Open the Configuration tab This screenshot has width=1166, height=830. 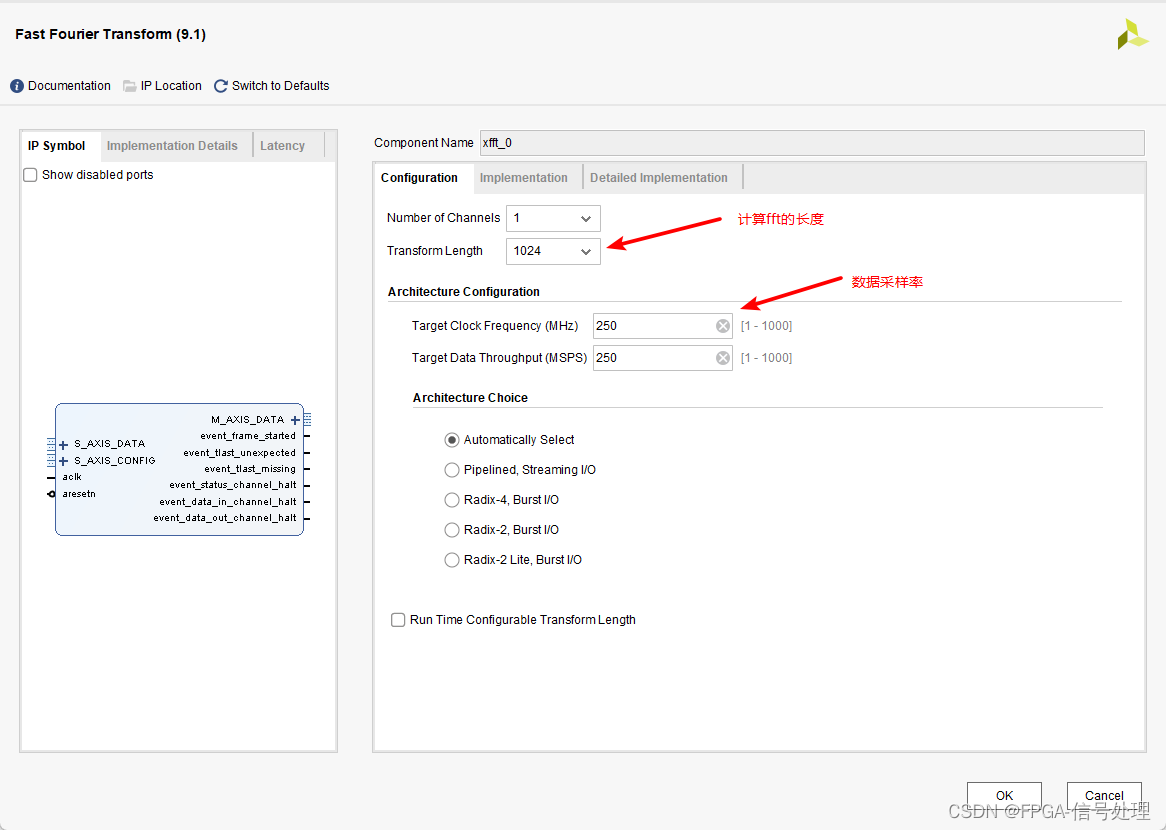(x=419, y=178)
